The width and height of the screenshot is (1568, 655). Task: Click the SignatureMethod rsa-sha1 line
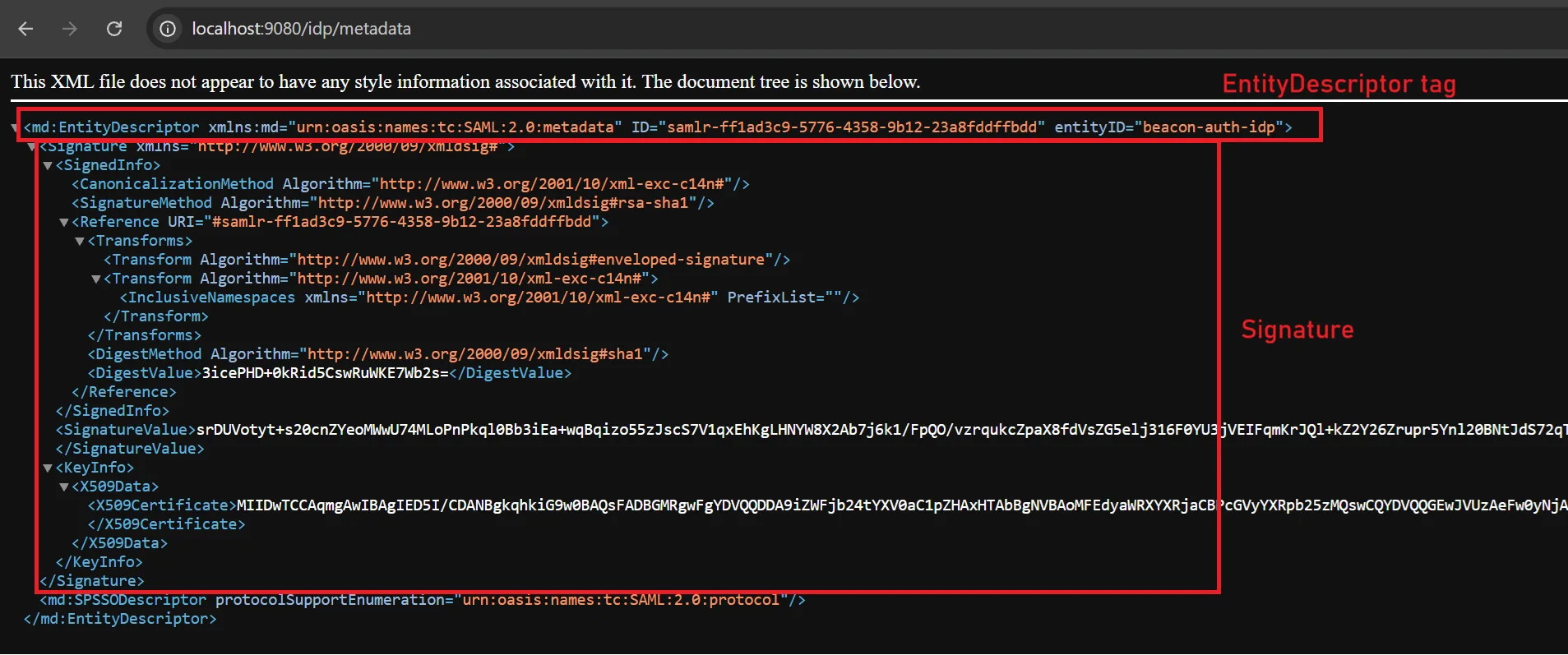pyautogui.click(x=393, y=203)
